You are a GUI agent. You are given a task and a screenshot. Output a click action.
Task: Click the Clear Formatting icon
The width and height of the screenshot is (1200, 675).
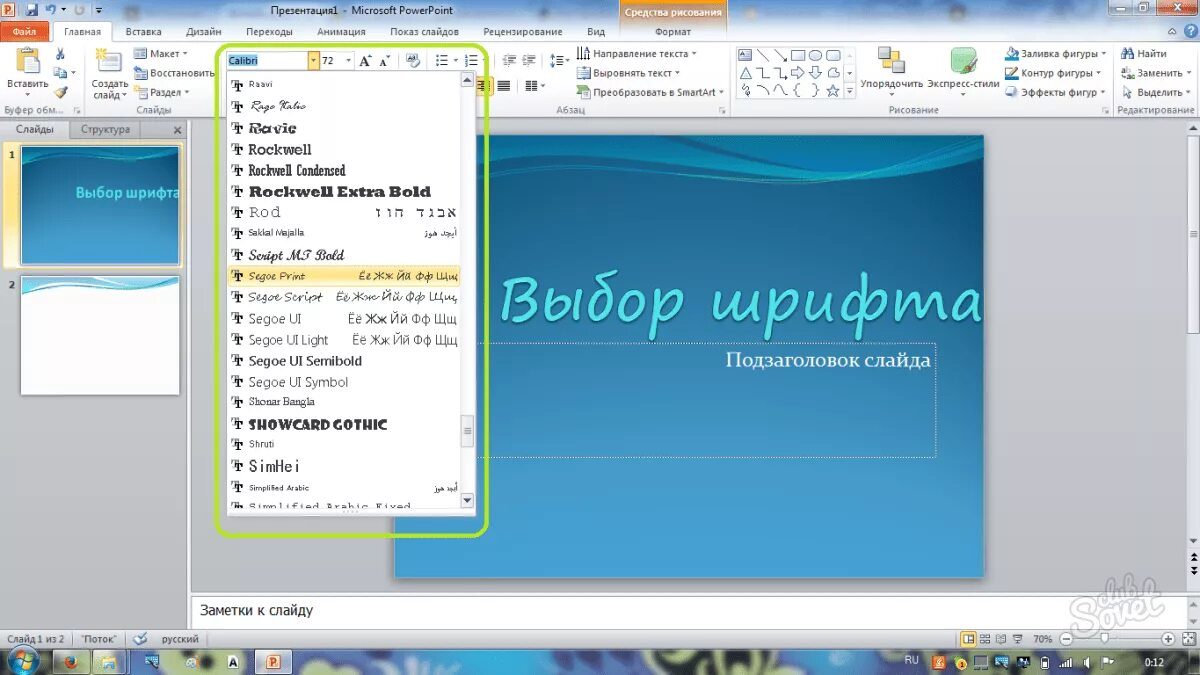[414, 61]
